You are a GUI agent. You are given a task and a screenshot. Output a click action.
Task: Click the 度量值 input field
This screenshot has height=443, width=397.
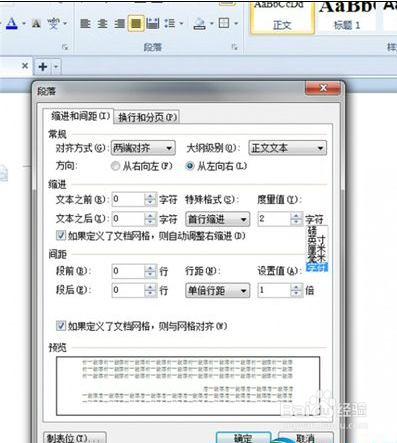click(274, 219)
